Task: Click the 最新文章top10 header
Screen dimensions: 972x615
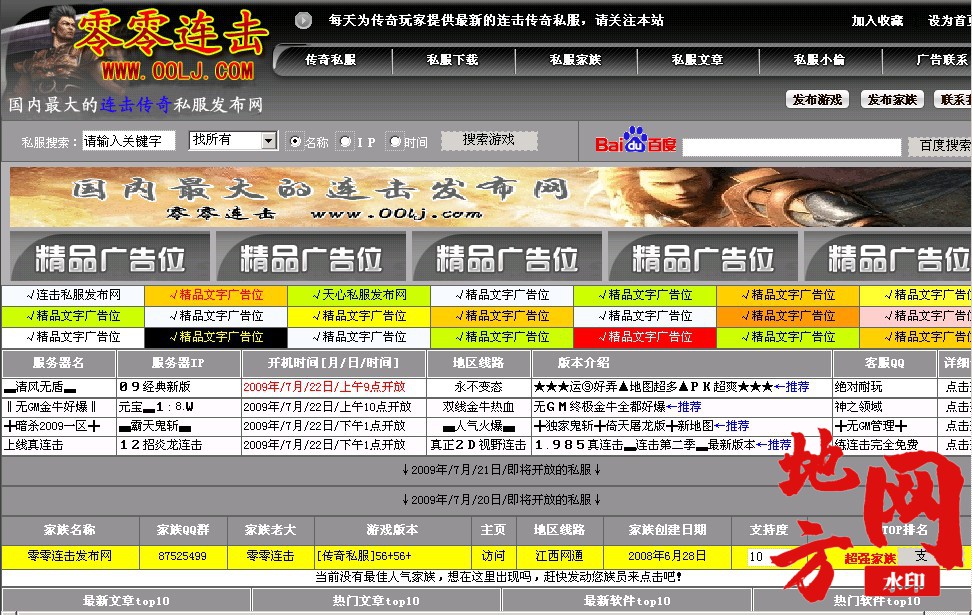Action: 126,601
